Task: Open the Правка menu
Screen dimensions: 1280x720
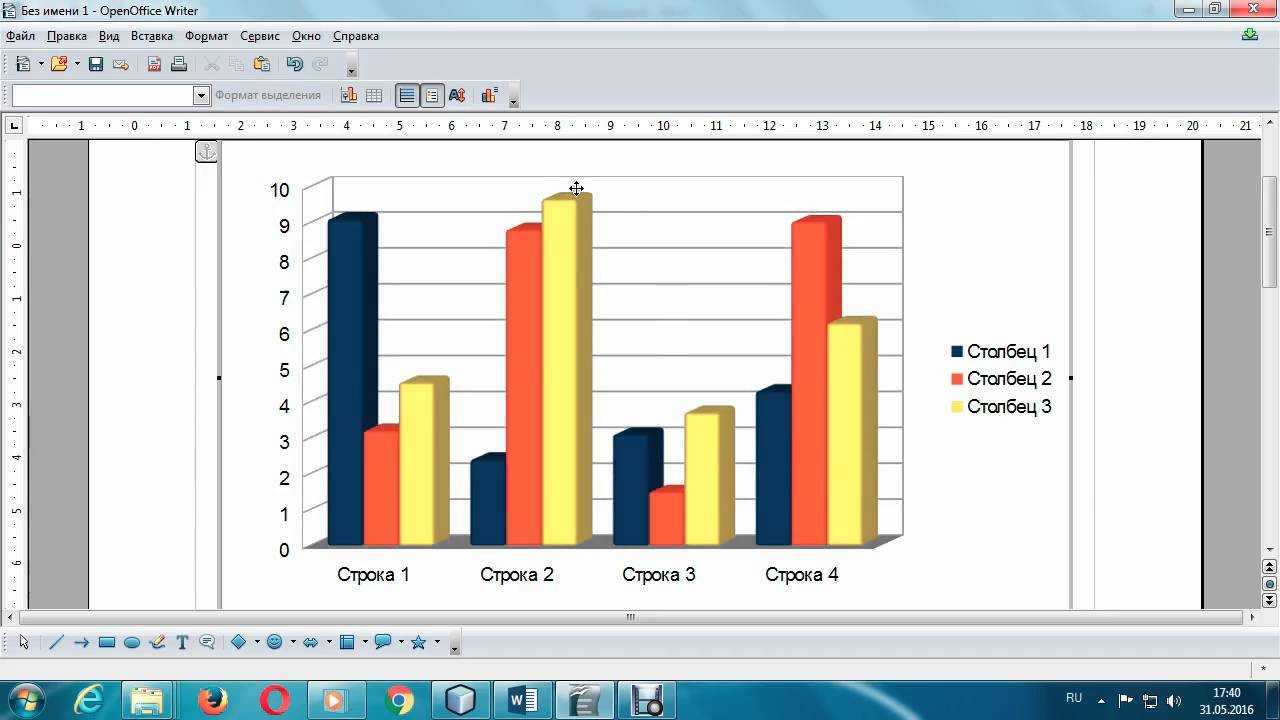Action: (66, 36)
